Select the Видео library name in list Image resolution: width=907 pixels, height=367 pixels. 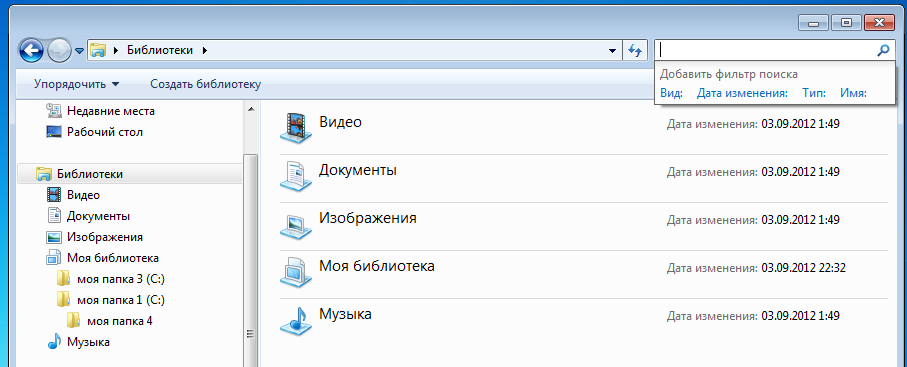click(x=340, y=122)
